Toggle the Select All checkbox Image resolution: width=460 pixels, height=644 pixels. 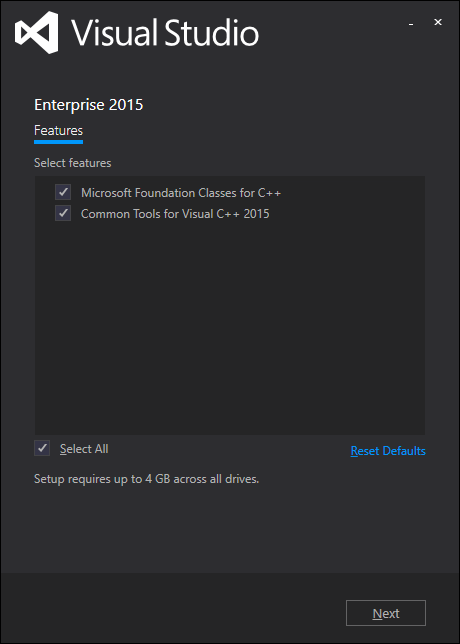click(x=42, y=448)
